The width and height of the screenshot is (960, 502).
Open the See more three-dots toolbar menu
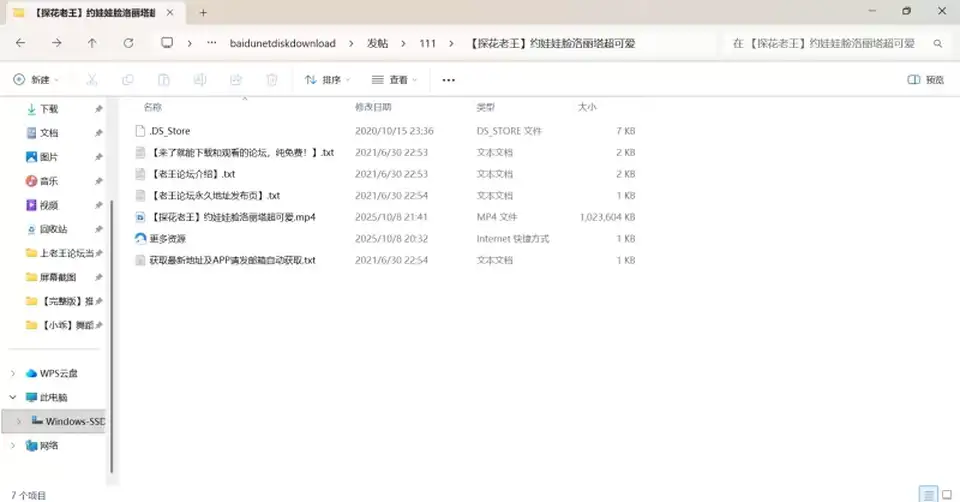[x=448, y=80]
